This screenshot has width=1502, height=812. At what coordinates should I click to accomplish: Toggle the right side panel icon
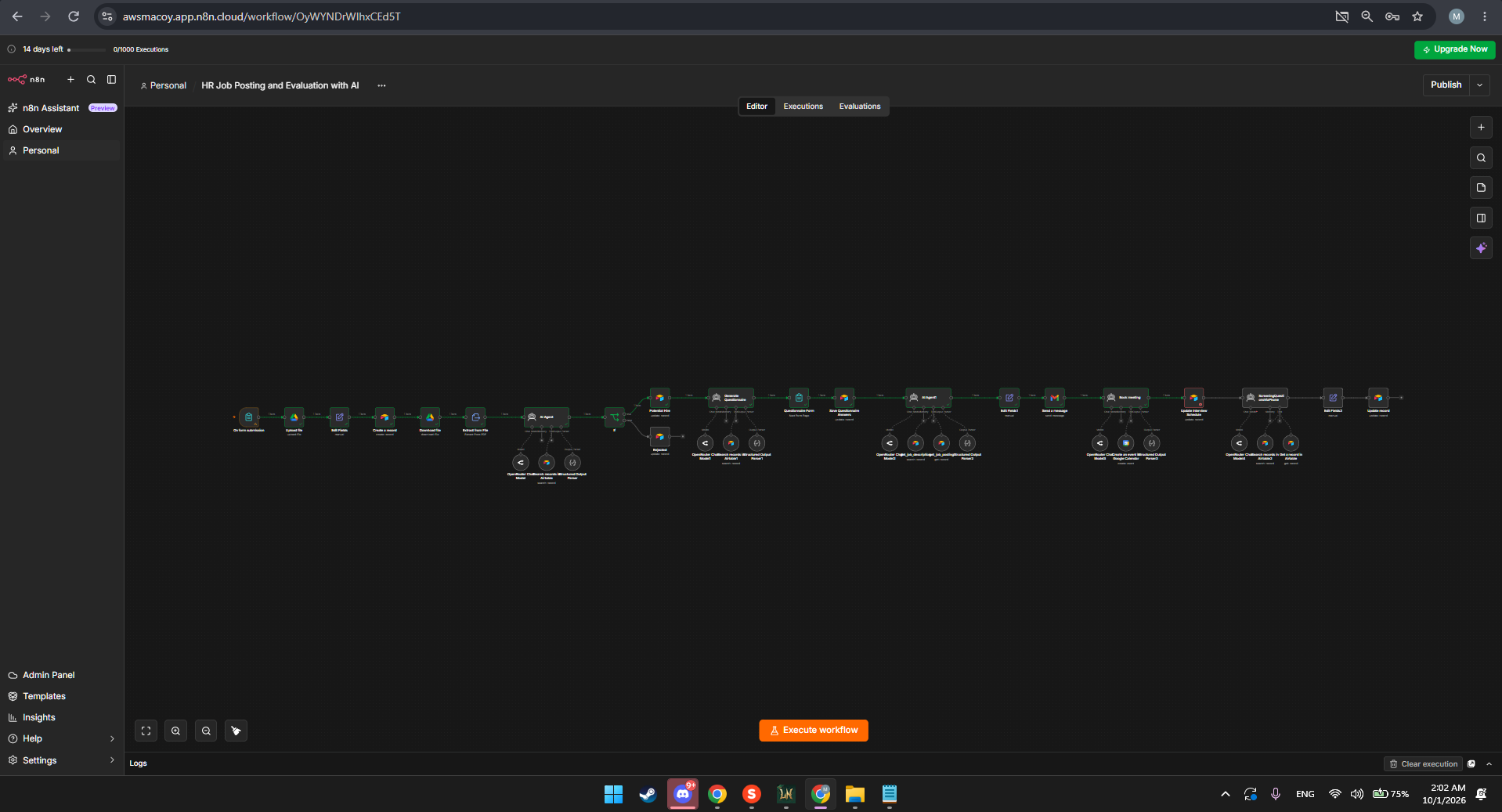[x=1481, y=218]
